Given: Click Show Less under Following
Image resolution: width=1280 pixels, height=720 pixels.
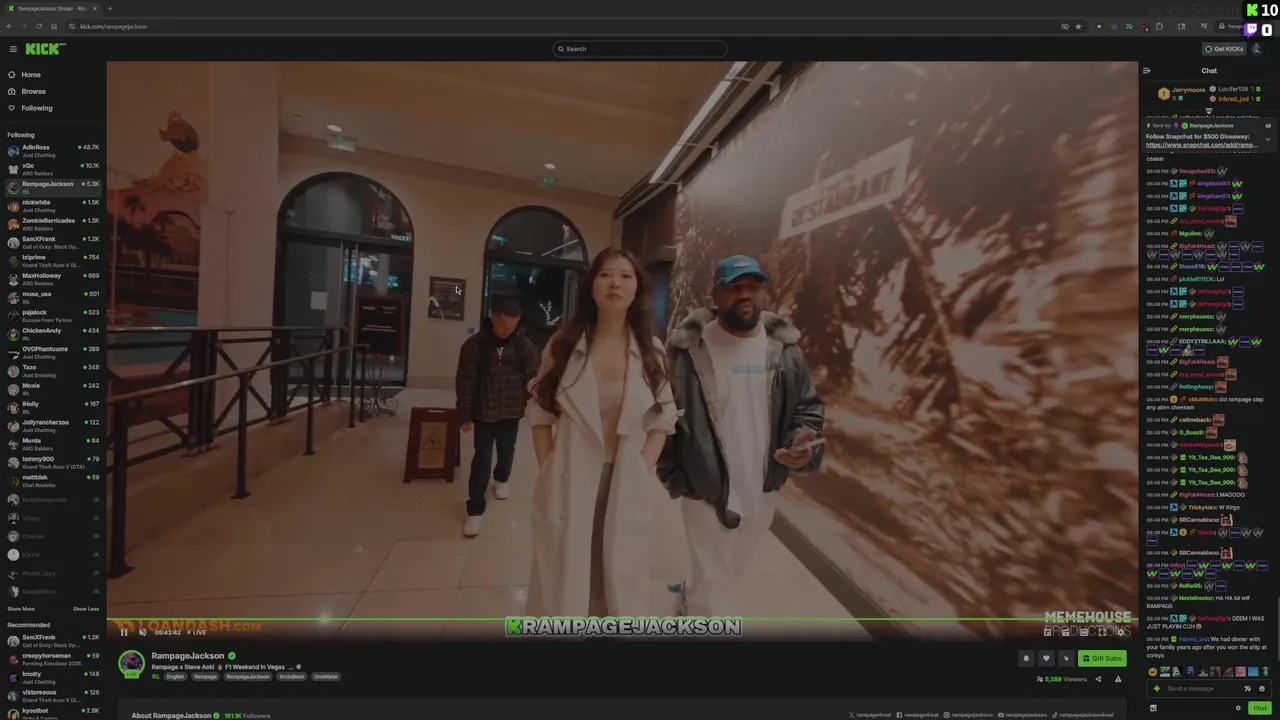Looking at the screenshot, I should point(86,609).
